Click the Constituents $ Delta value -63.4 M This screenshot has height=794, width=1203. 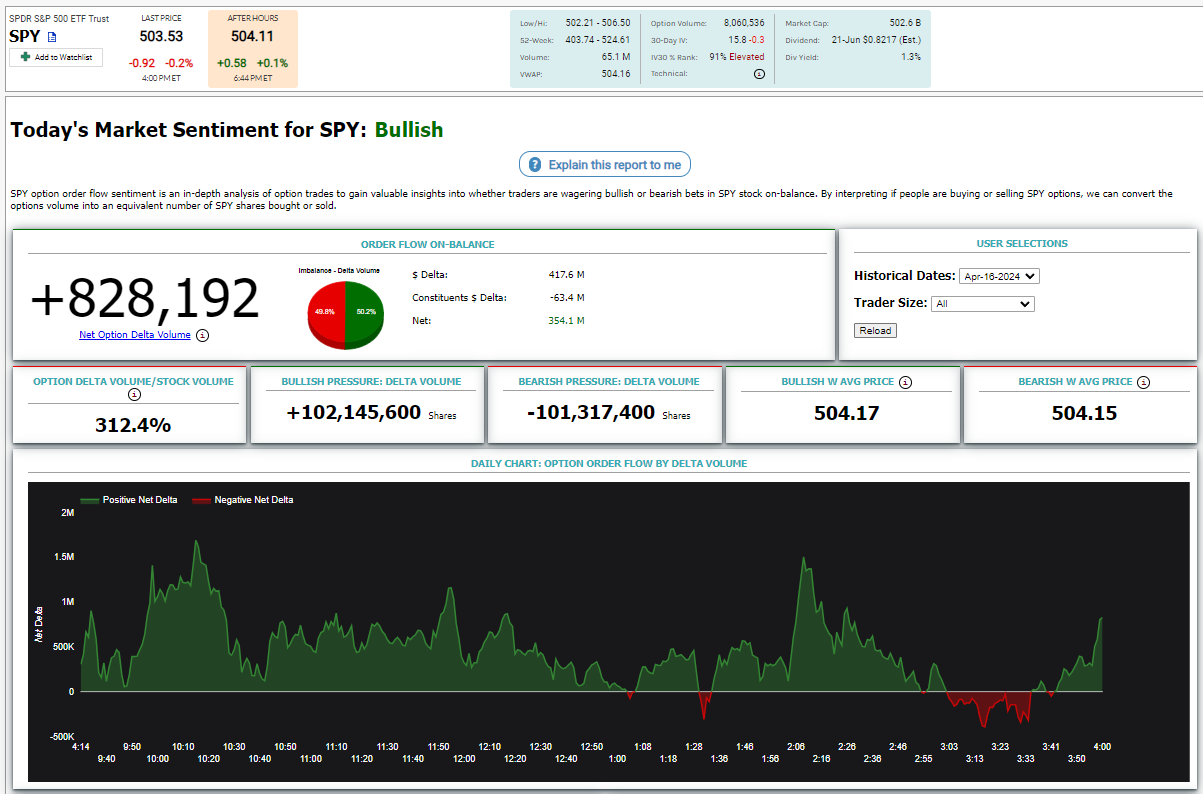(566, 297)
